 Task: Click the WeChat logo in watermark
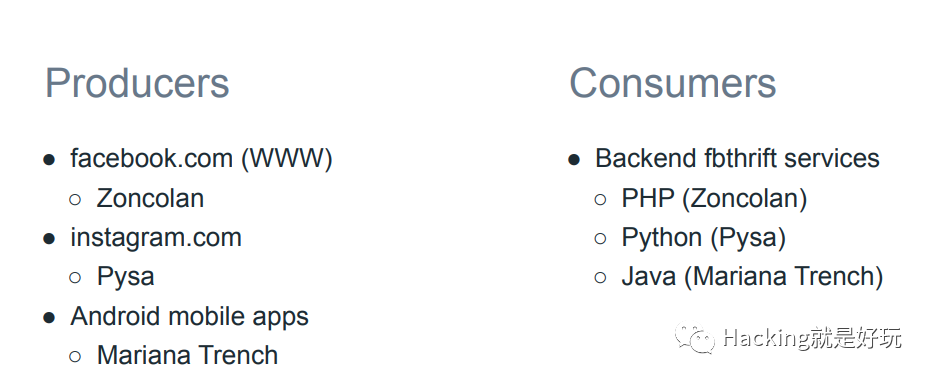pos(694,339)
